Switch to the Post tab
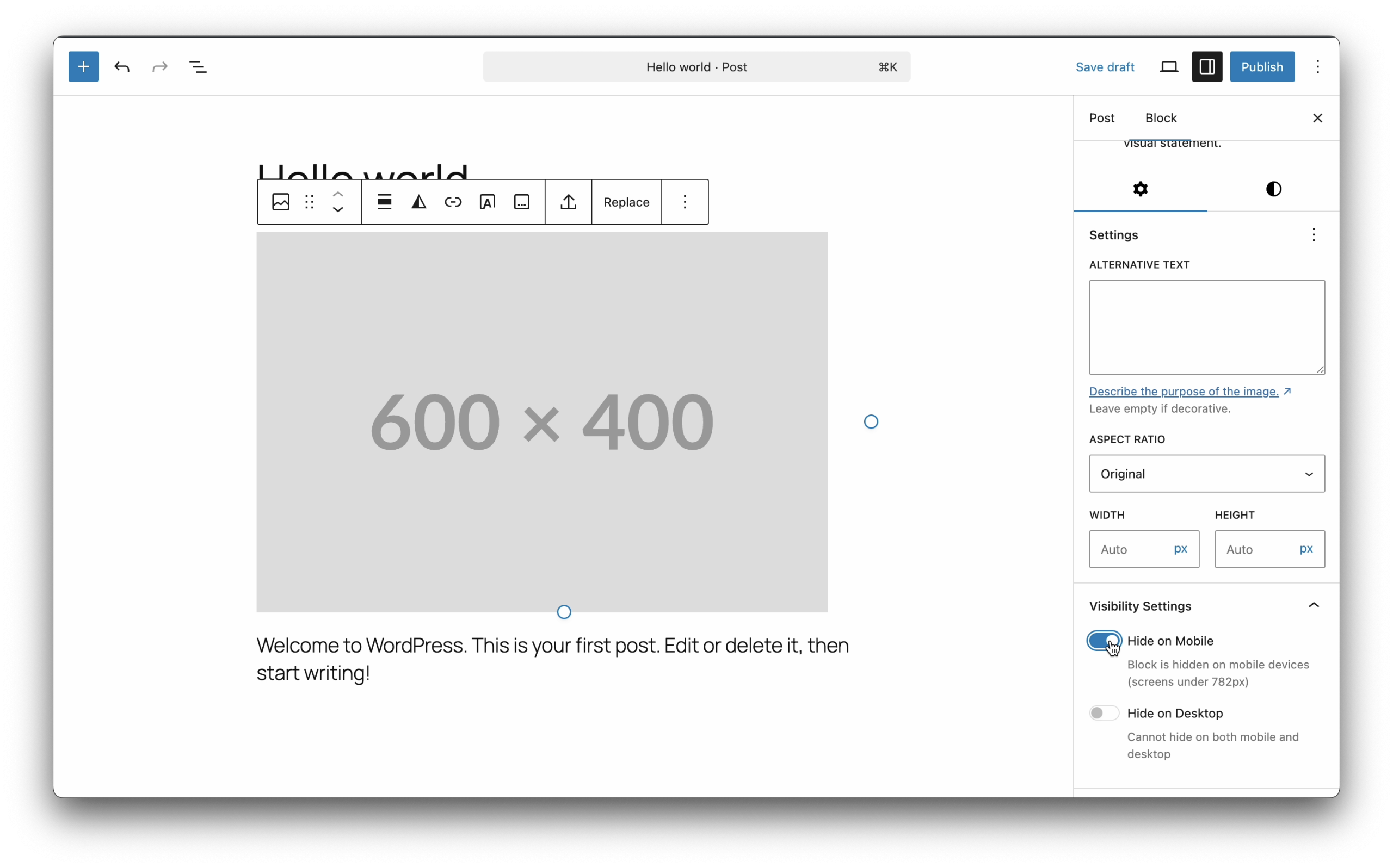The image size is (1393, 868). (x=1101, y=117)
